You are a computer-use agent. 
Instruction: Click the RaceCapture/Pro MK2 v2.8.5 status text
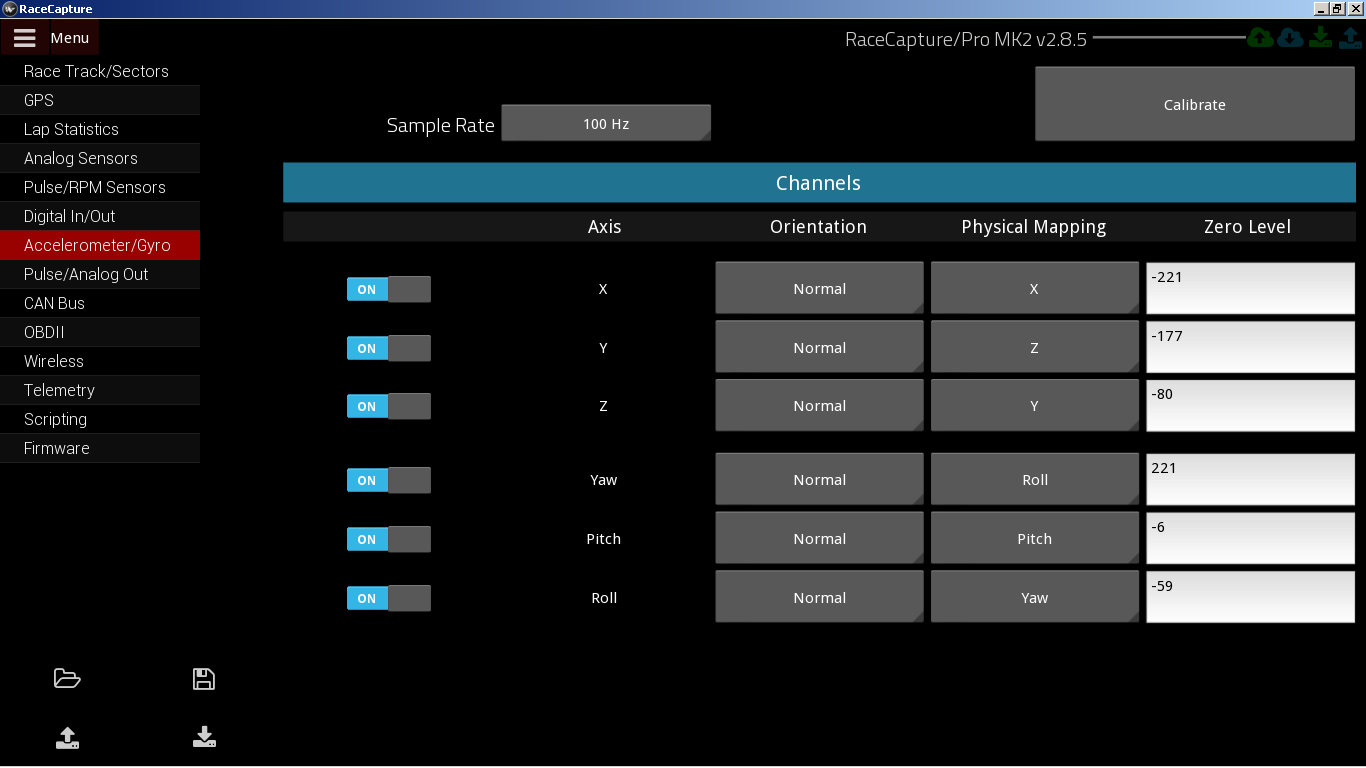tap(966, 40)
